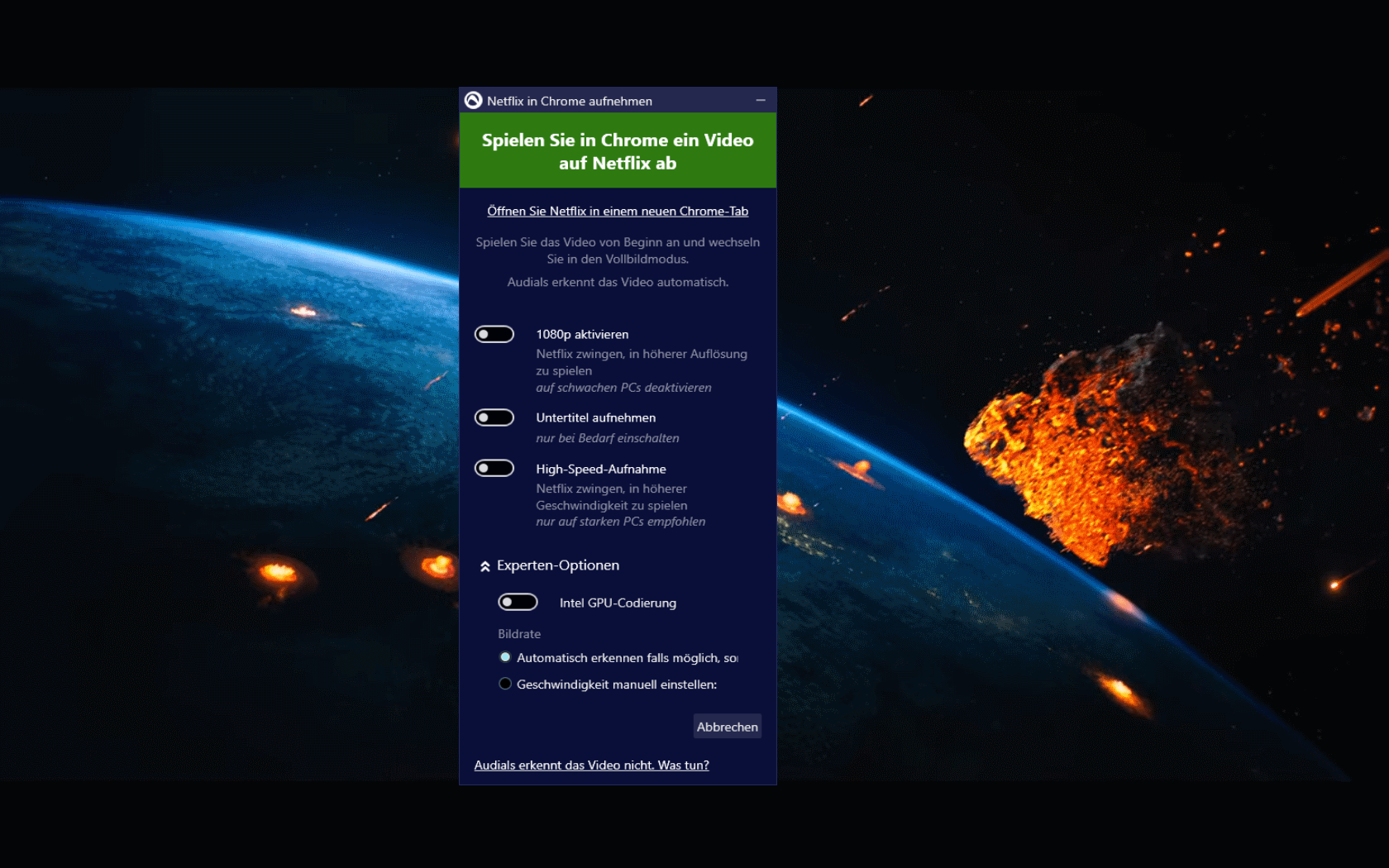Click 'Audials erkennt das Video automatisch.' text

618,282
